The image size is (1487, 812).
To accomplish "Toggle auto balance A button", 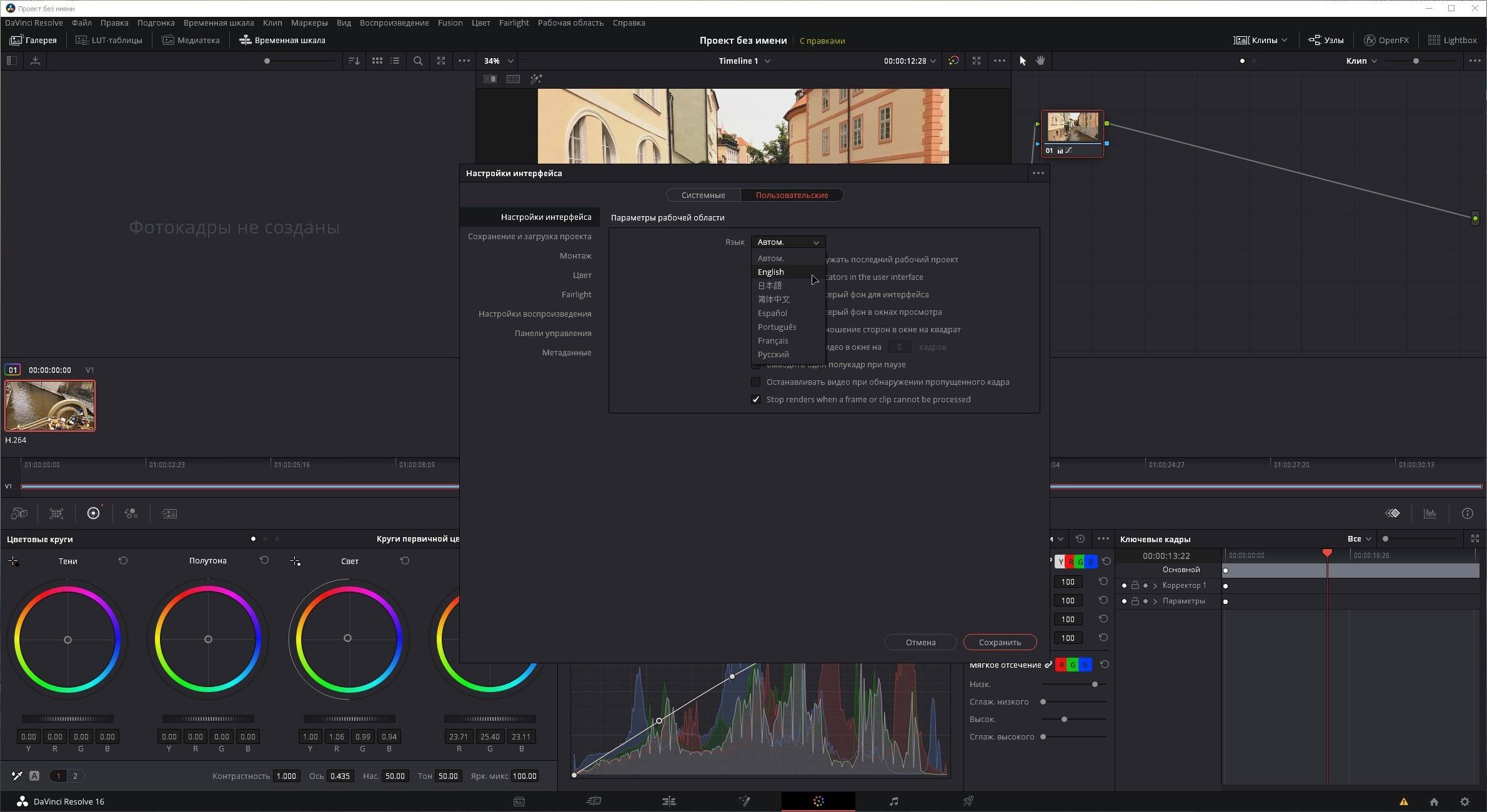I will (34, 776).
